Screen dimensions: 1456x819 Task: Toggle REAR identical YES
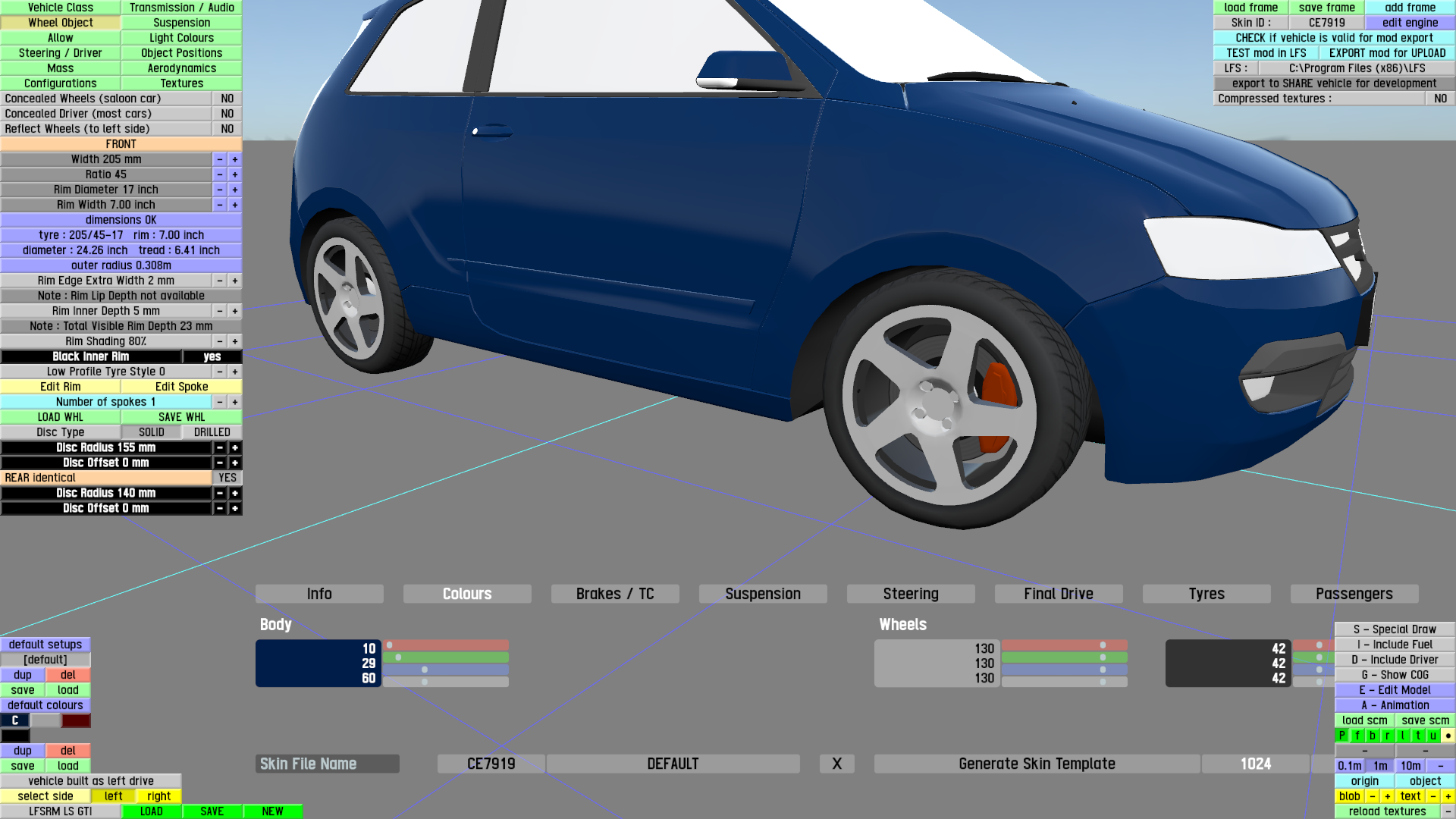click(227, 478)
